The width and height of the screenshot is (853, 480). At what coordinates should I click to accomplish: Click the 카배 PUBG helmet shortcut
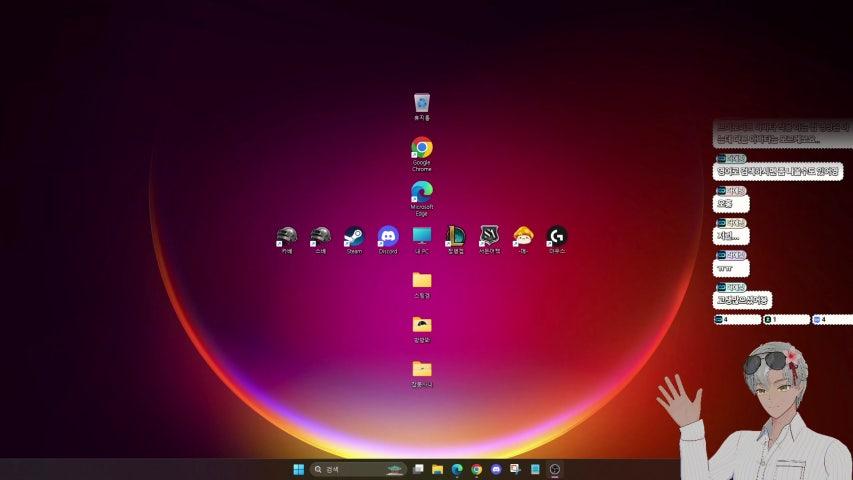click(x=287, y=236)
